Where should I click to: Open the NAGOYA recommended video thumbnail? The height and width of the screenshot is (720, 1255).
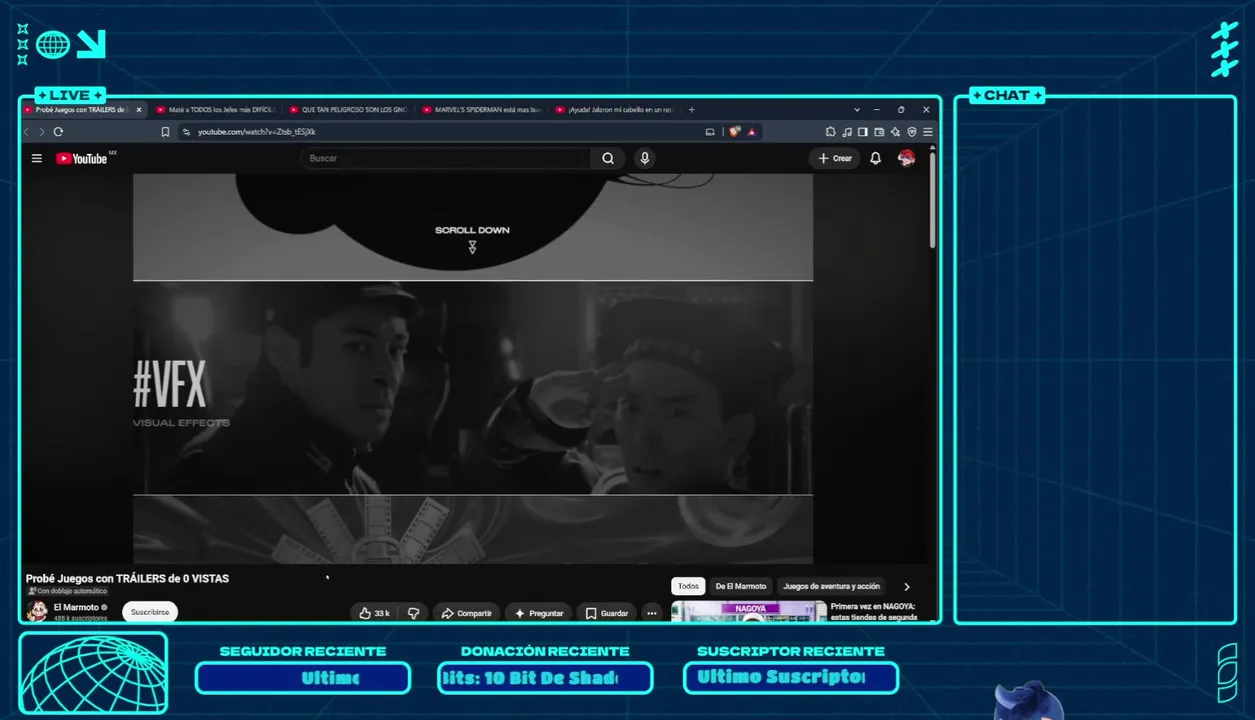749,611
